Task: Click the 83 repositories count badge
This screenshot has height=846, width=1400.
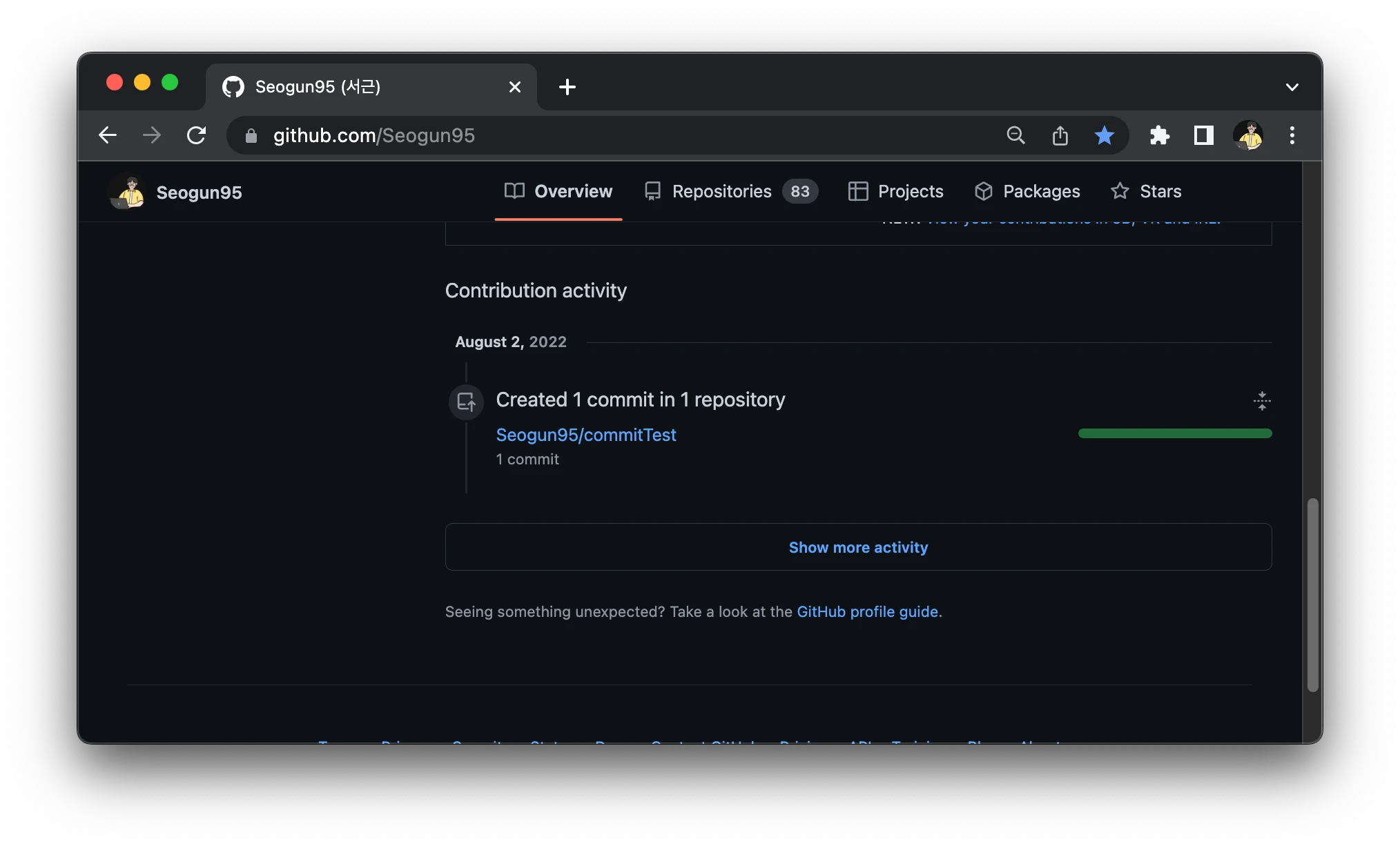Action: pyautogui.click(x=800, y=191)
